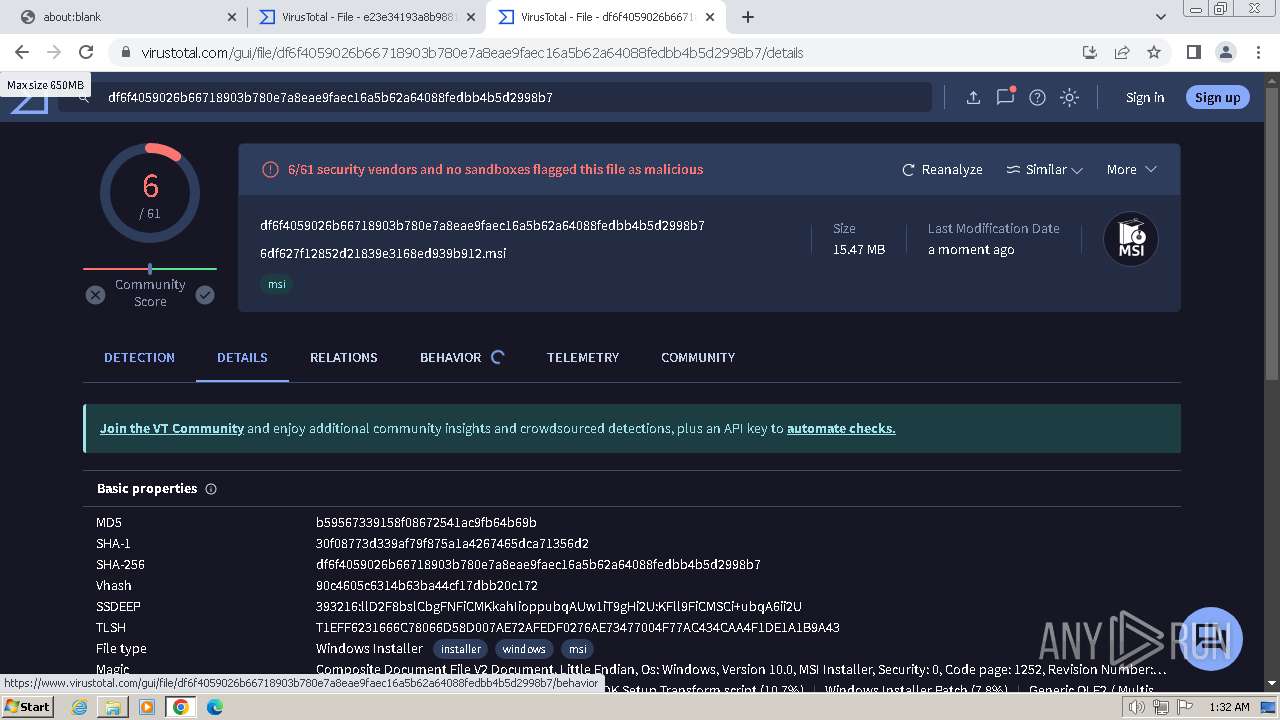Image resolution: width=1280 pixels, height=720 pixels.
Task: Switch to the TELEMETRY tab
Action: click(x=583, y=357)
